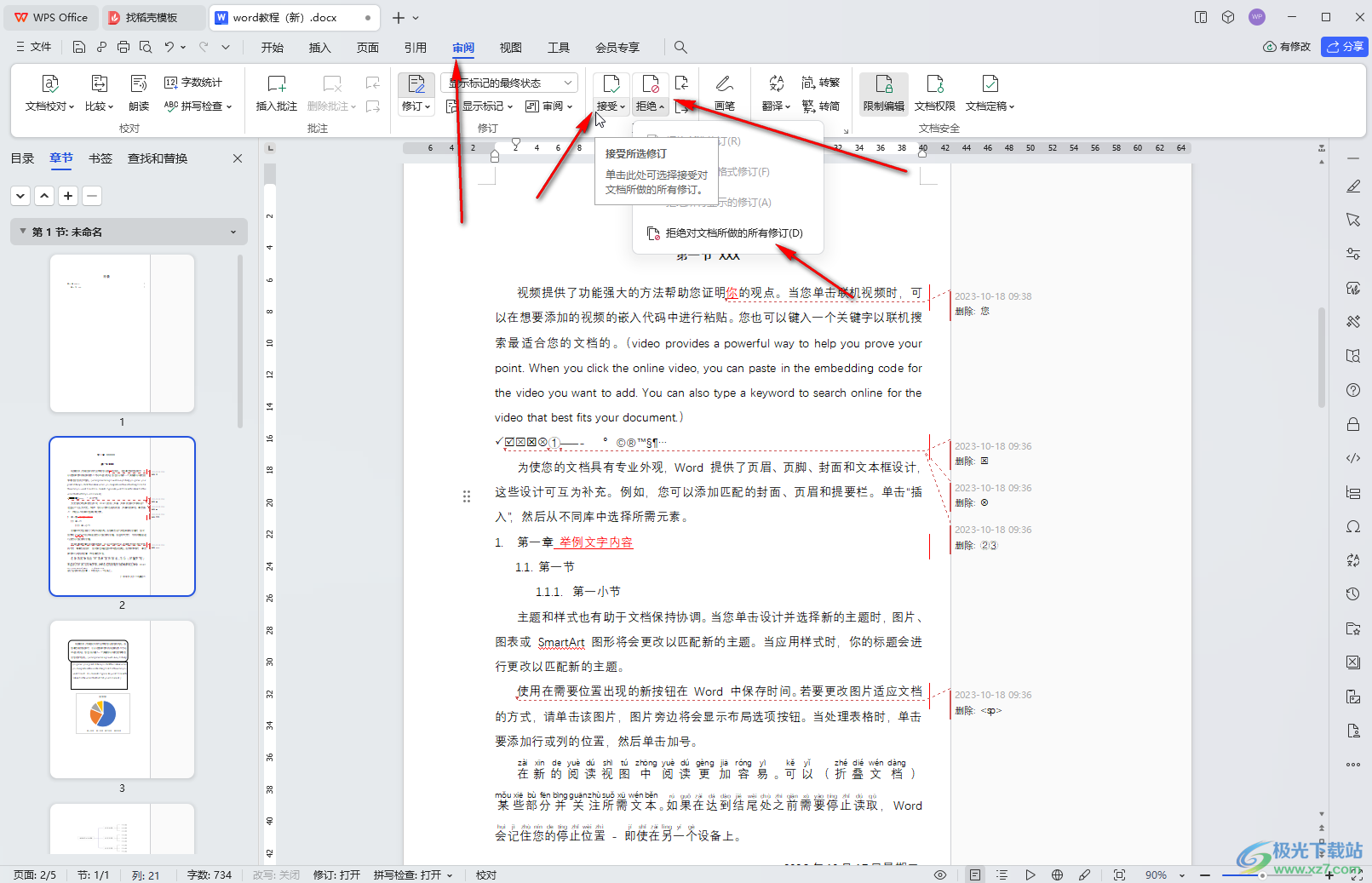Select page 3 thumbnail with pie chart
The width and height of the screenshot is (1372, 883).
click(x=122, y=699)
